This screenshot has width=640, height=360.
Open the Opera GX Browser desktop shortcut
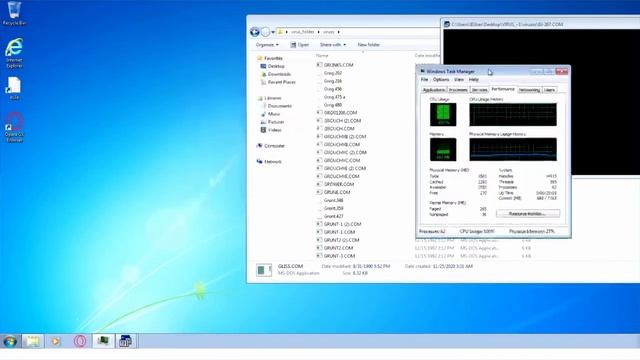(14, 127)
